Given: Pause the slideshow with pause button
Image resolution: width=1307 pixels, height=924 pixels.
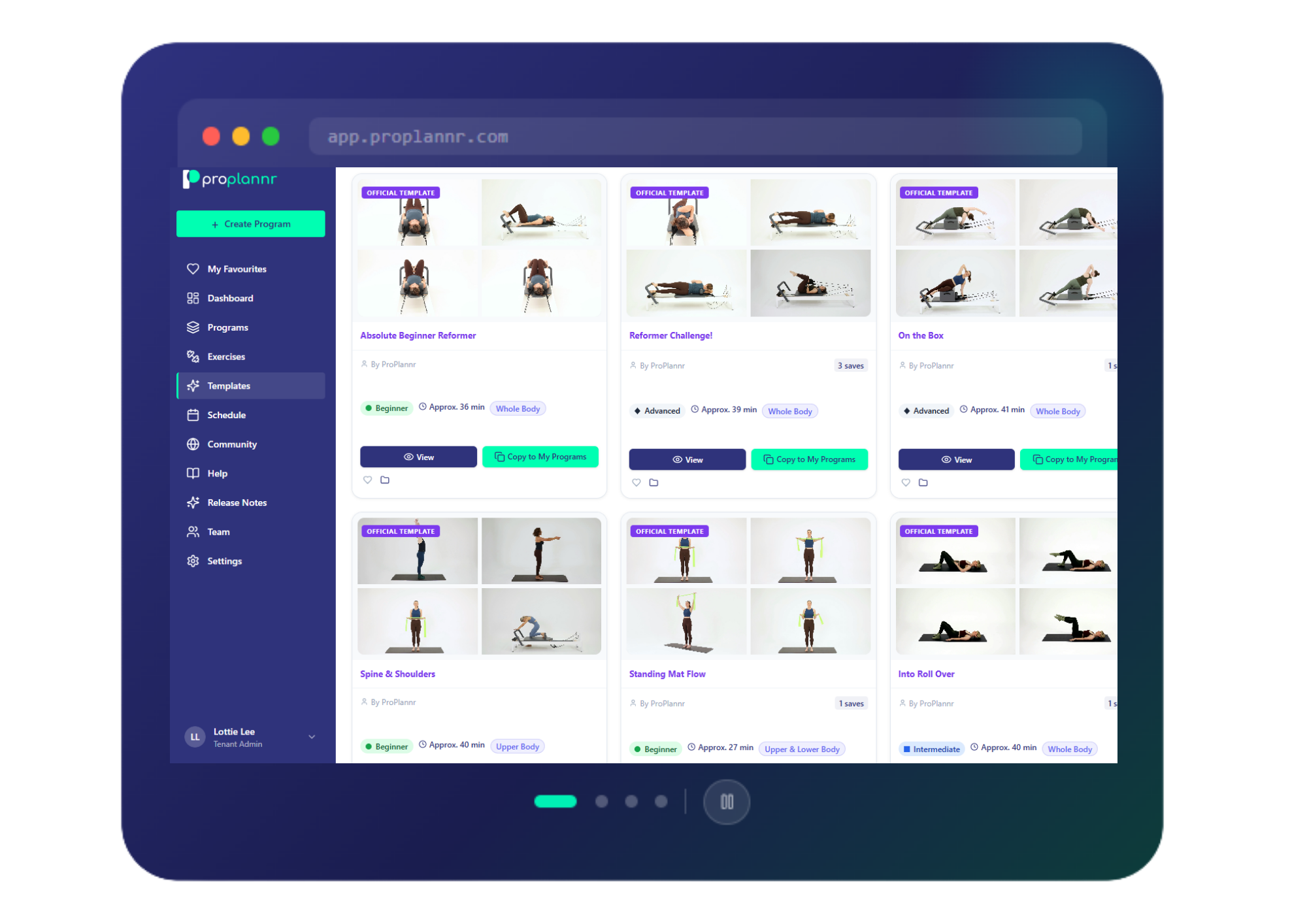Looking at the screenshot, I should pyautogui.click(x=727, y=802).
